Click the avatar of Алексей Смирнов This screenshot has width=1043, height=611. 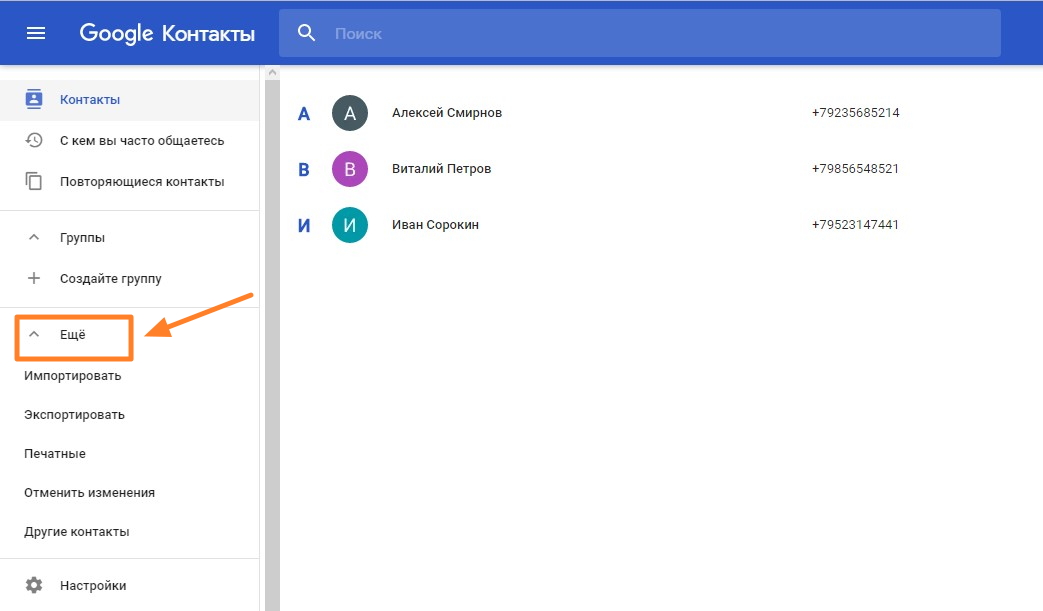coord(350,113)
